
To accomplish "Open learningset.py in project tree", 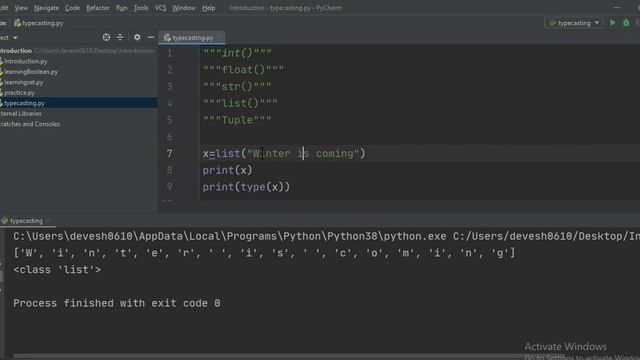I will coord(23,82).
